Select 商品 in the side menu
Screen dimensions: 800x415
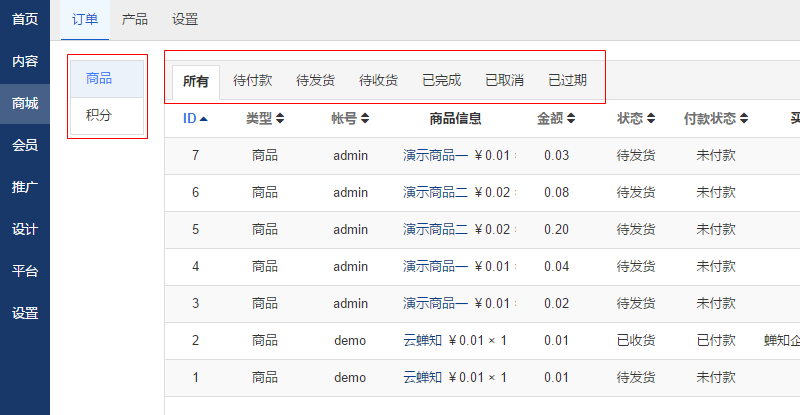pos(99,78)
